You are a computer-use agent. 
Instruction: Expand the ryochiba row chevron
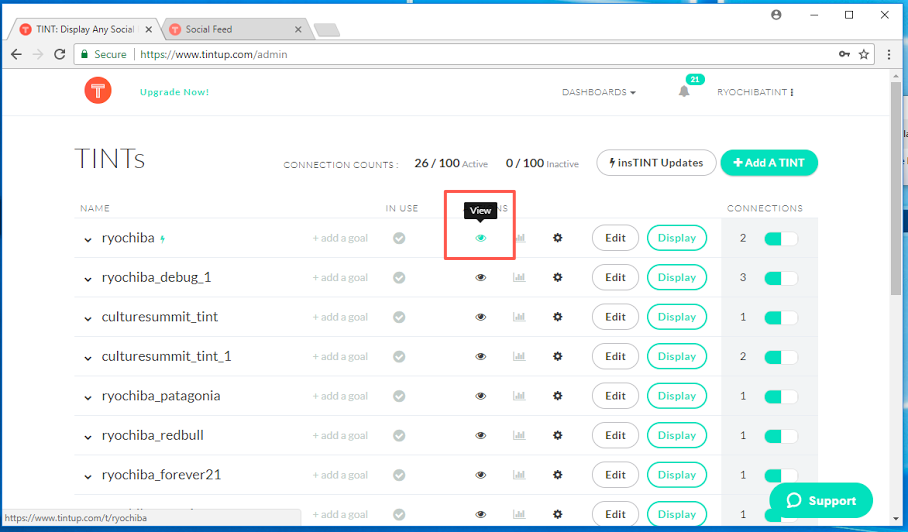pos(87,240)
